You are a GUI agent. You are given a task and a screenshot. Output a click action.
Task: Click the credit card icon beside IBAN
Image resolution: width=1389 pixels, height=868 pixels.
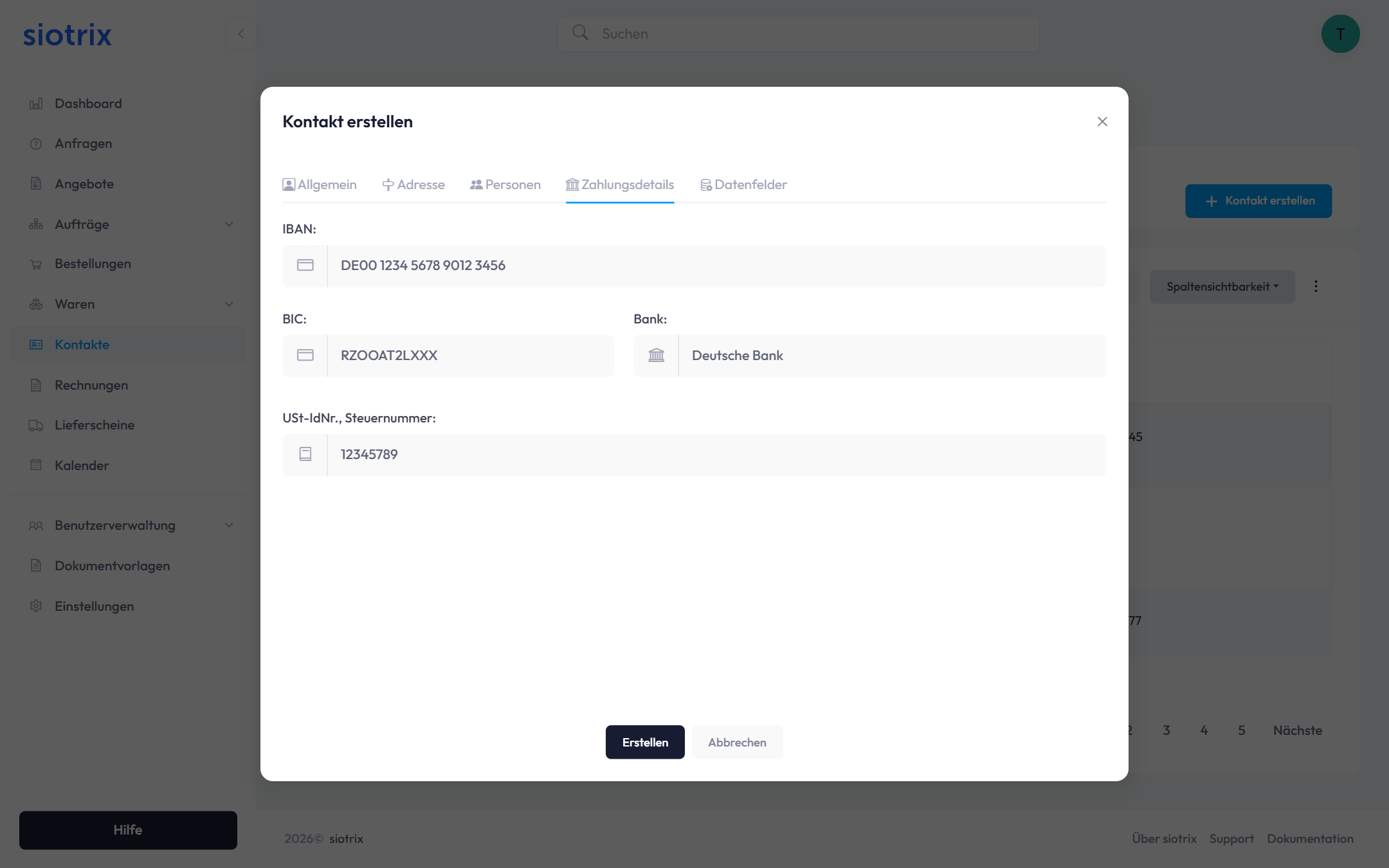click(305, 266)
